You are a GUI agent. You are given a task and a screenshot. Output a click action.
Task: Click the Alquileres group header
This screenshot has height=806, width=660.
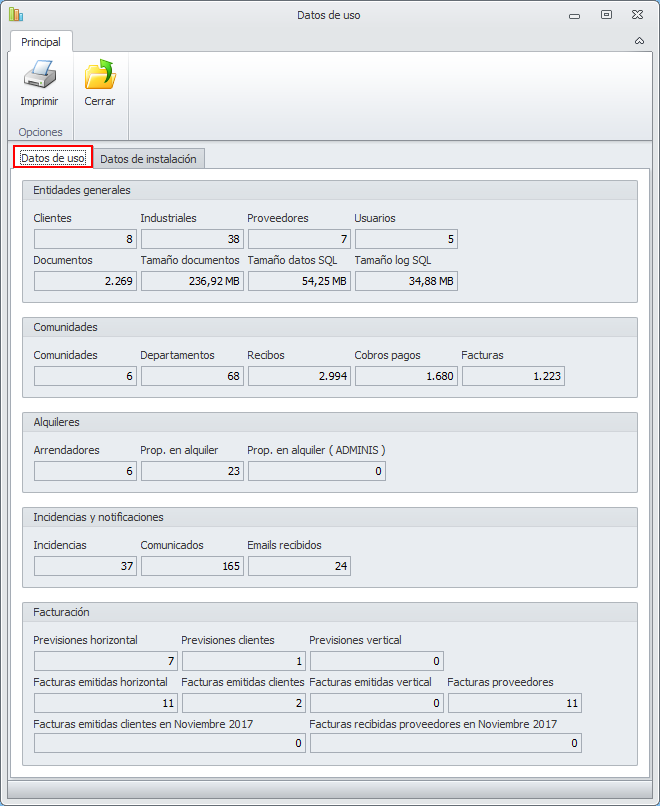(330, 422)
